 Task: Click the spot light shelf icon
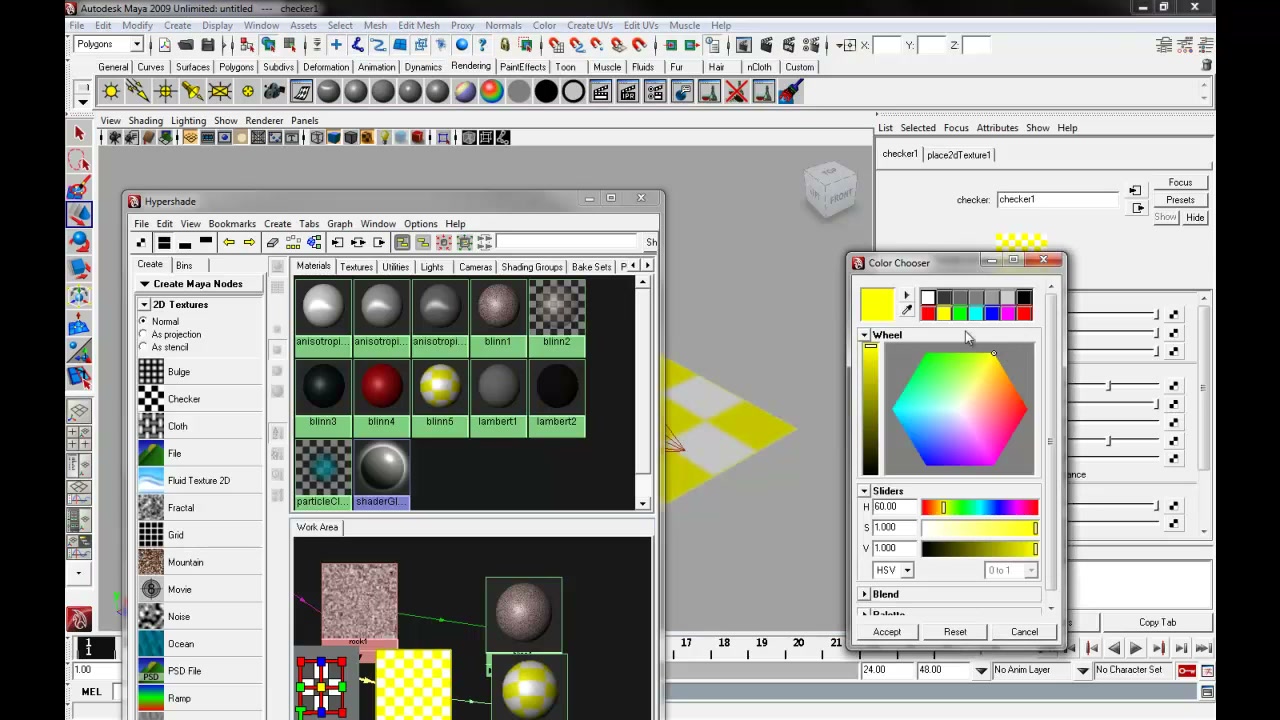tap(193, 92)
